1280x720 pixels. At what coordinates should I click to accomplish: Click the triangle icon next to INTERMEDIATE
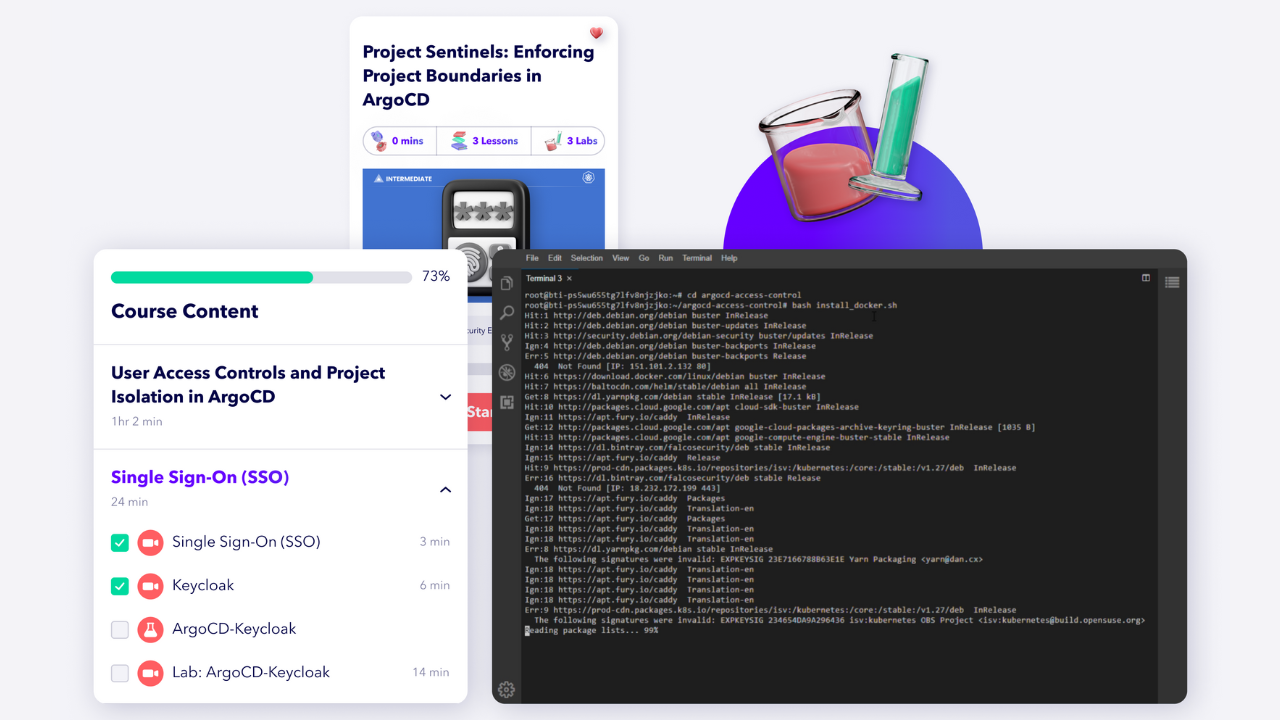(x=379, y=179)
